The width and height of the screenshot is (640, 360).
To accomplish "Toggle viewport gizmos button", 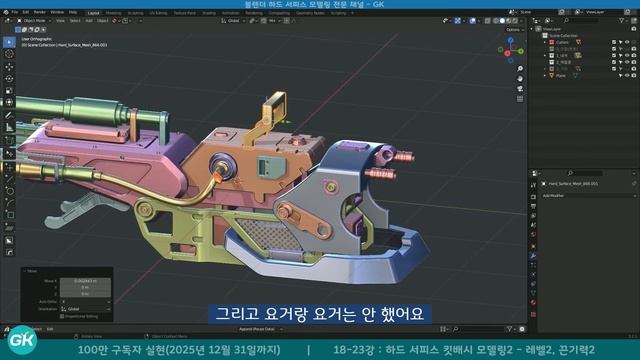I will click(x=458, y=21).
